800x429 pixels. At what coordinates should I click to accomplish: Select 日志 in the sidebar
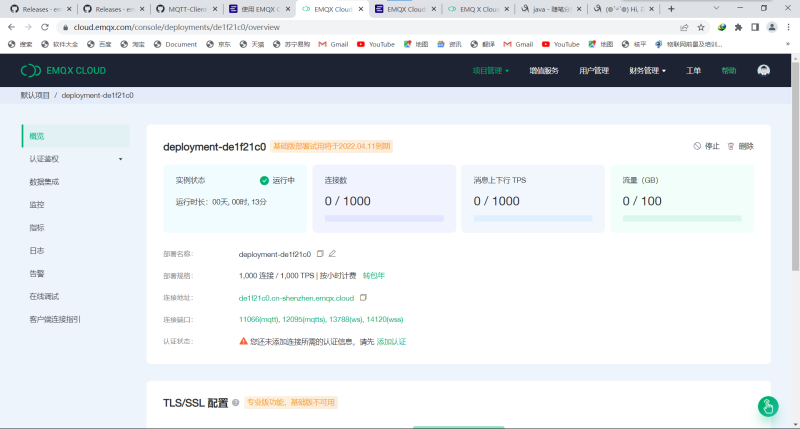click(76, 250)
